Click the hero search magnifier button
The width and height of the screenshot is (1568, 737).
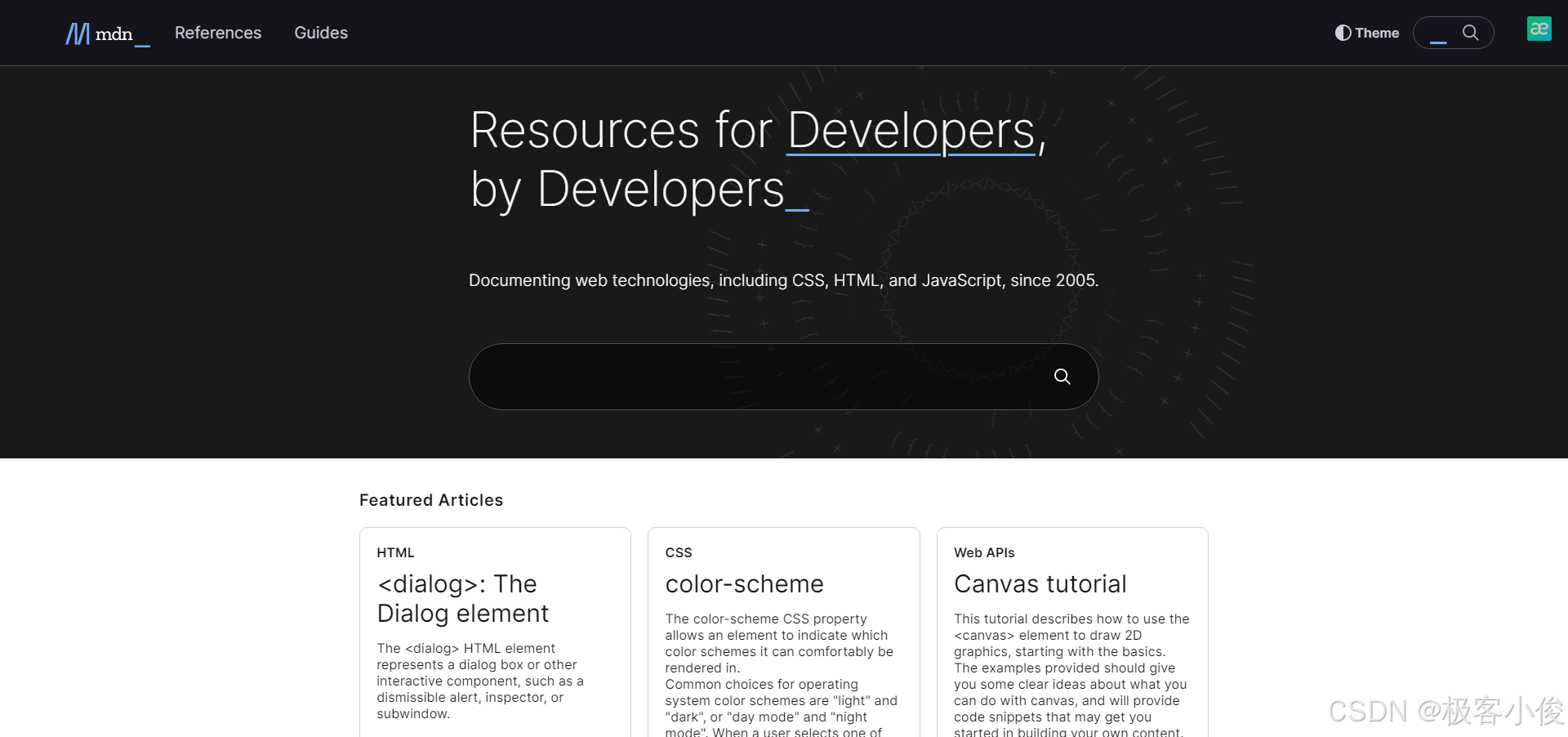[x=1062, y=377]
